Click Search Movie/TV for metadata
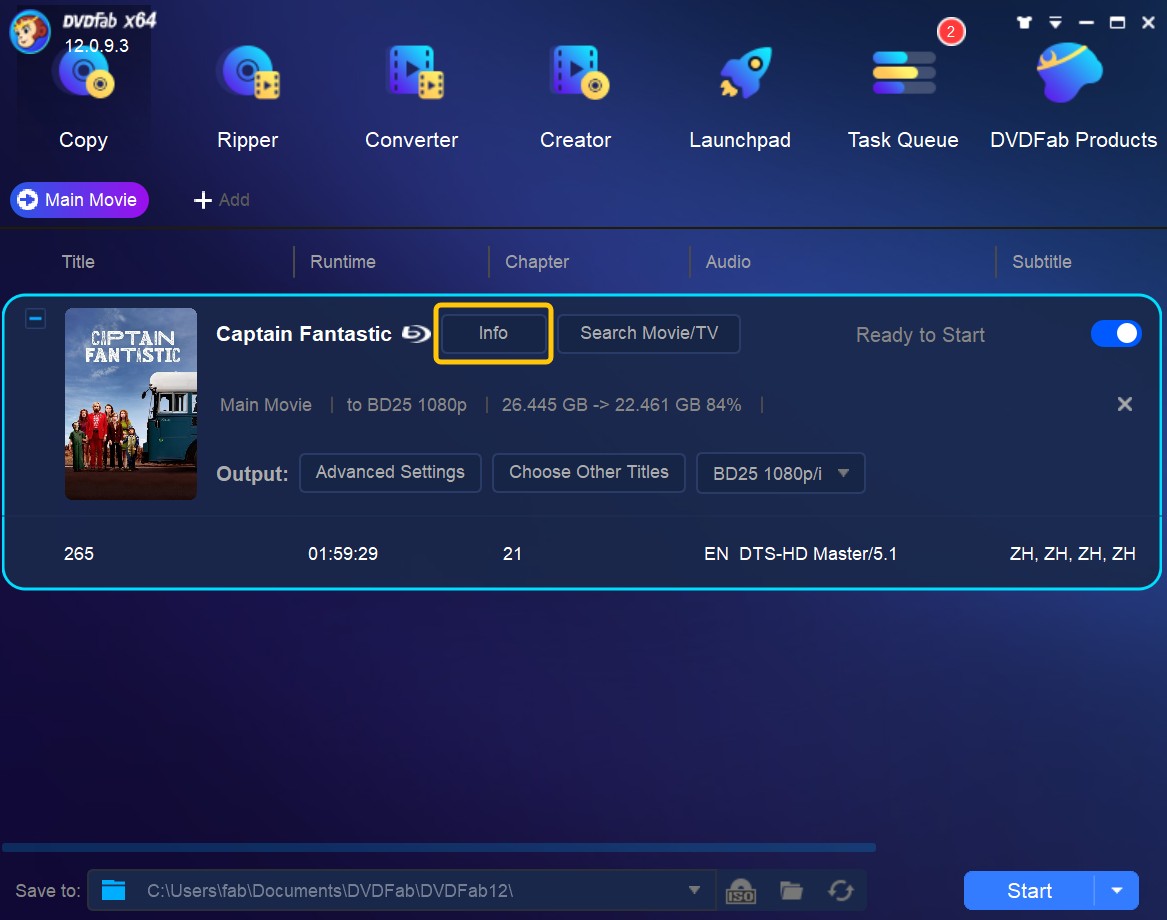The height and width of the screenshot is (920, 1167). point(648,334)
